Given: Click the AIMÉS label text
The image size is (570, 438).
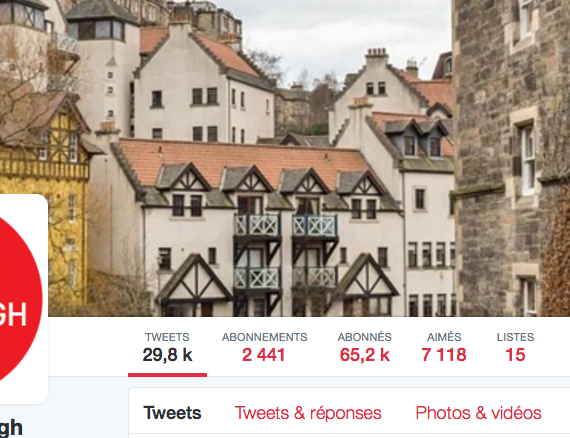Looking at the screenshot, I should pos(444,337).
